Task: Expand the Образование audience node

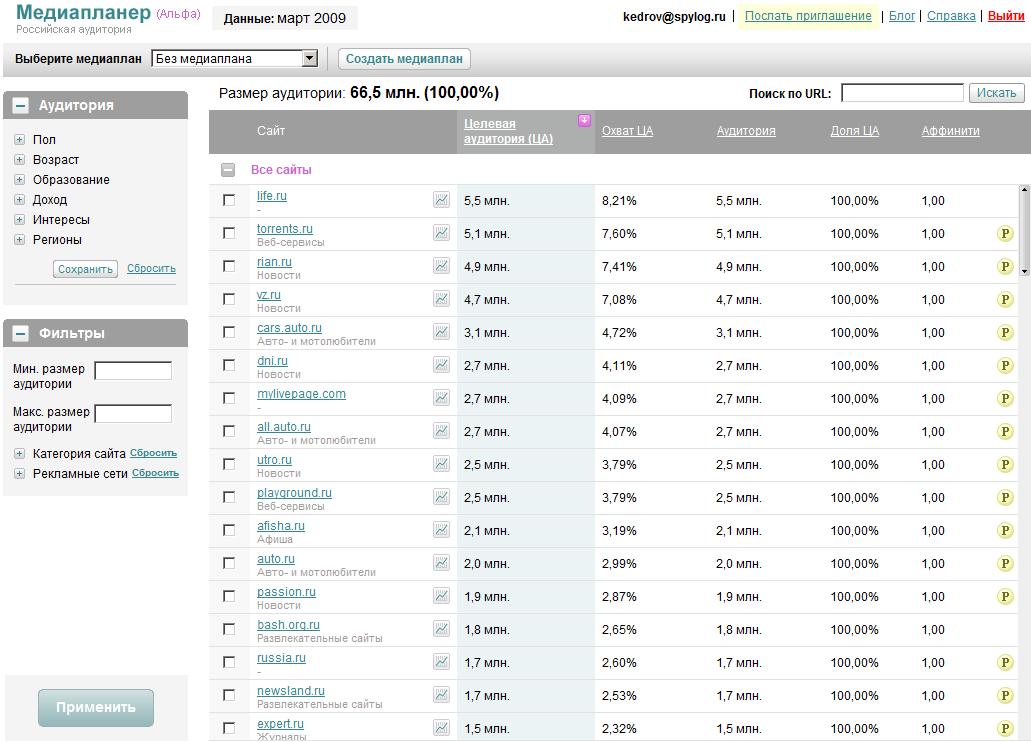Action: click(19, 180)
